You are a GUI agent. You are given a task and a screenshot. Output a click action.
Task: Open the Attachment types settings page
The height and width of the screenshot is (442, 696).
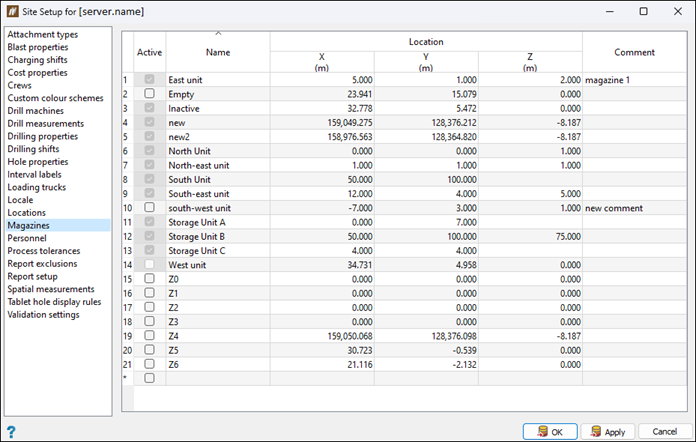pyautogui.click(x=42, y=35)
